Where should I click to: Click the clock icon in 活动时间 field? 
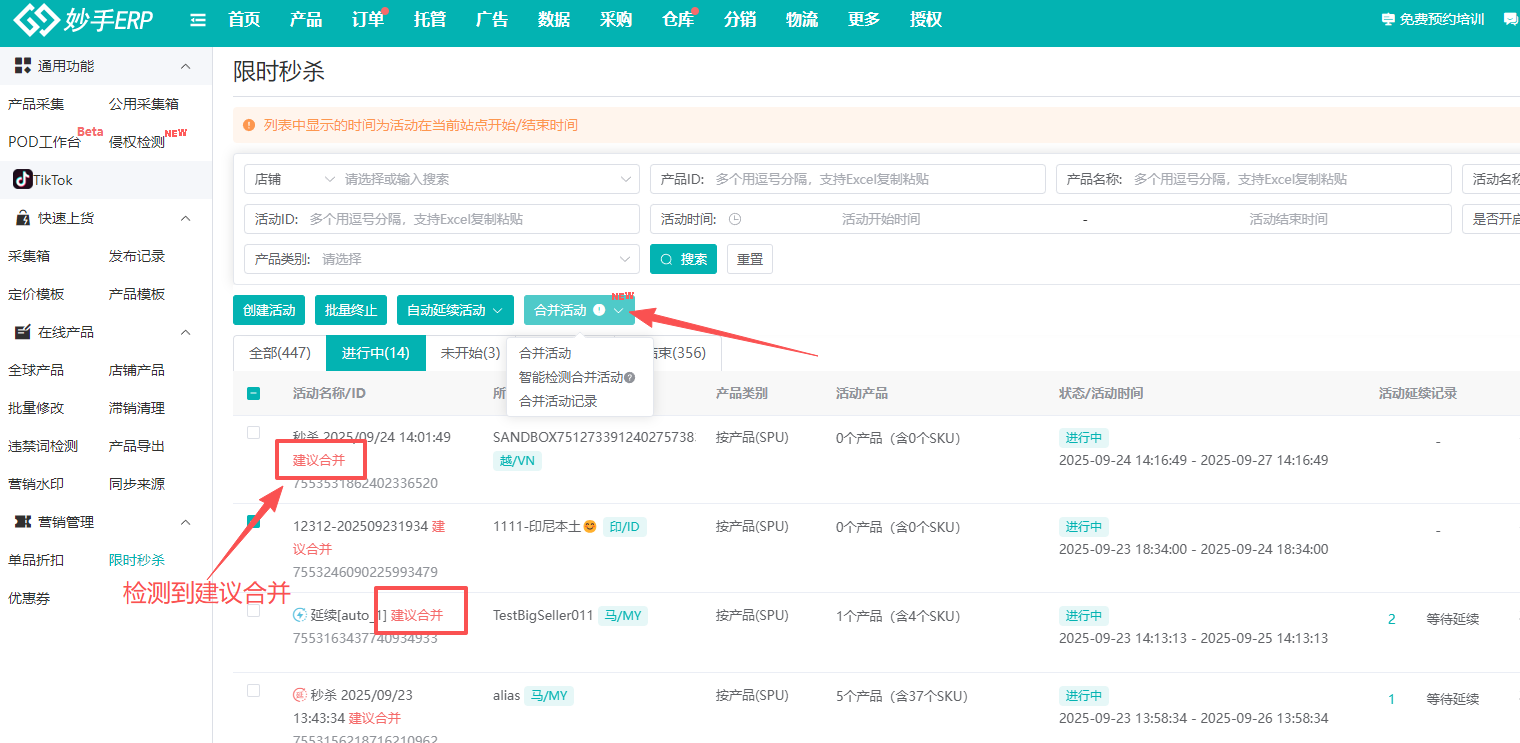click(735, 219)
